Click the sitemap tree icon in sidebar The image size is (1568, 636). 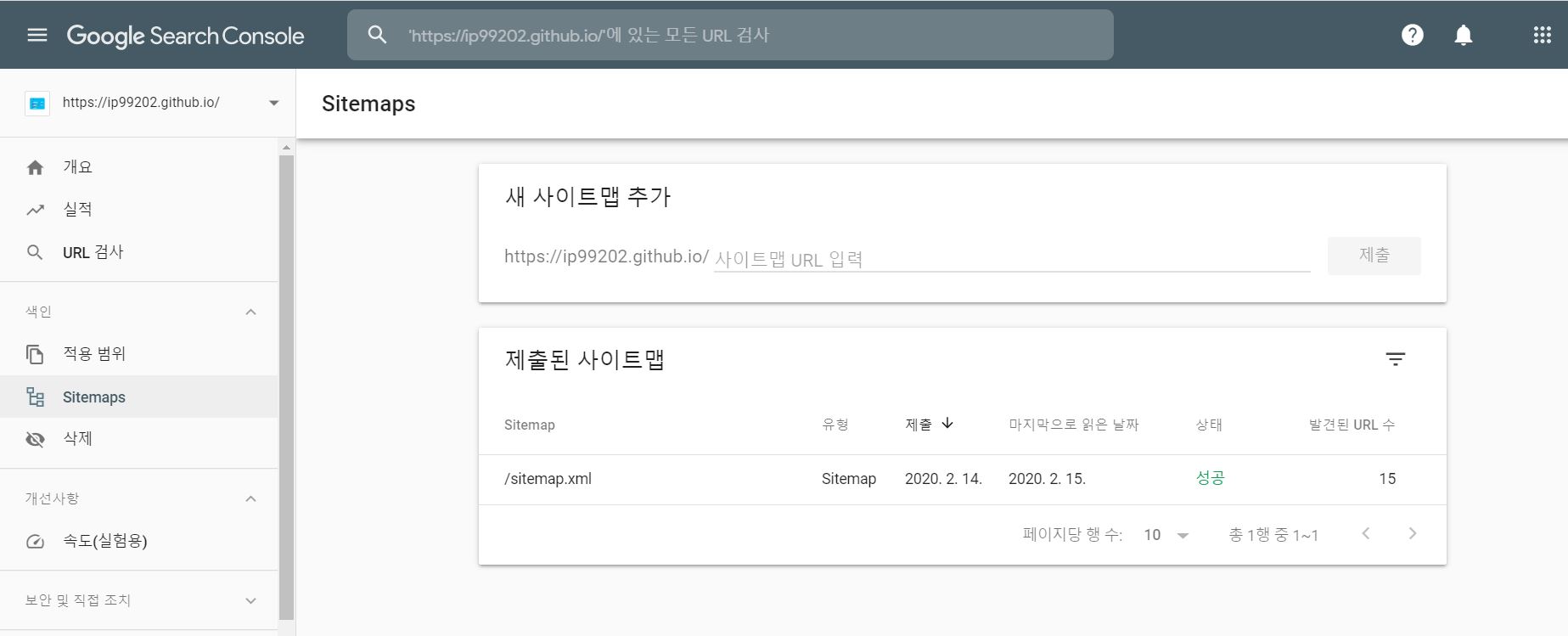tap(35, 397)
